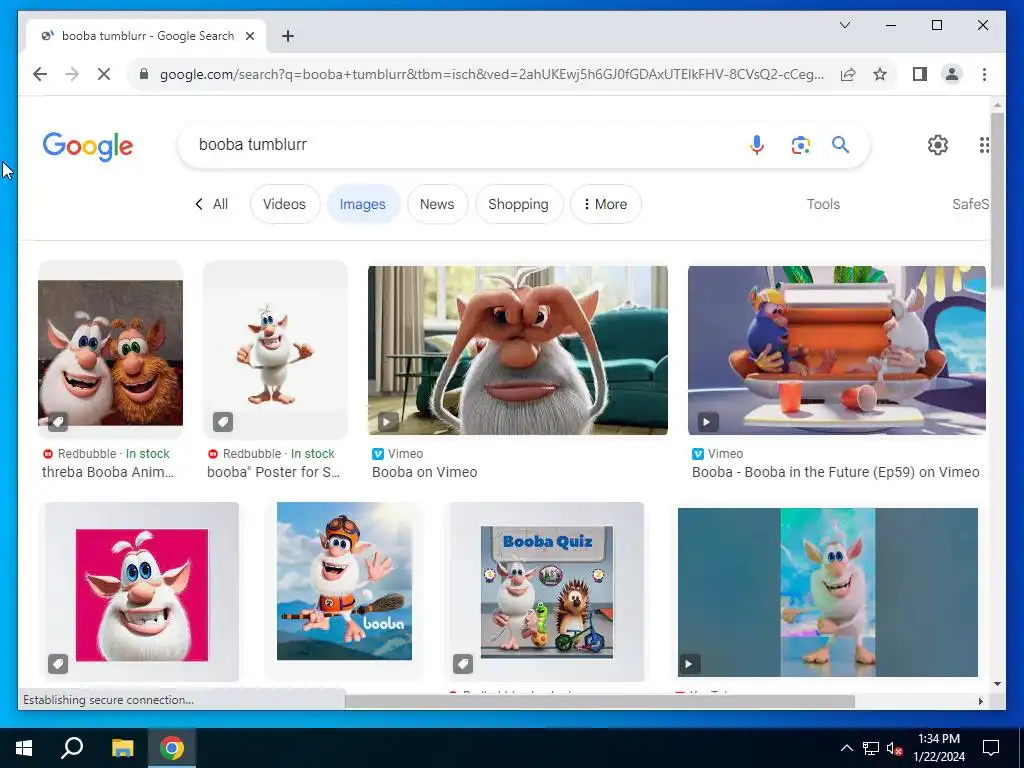Click the tab search chevron in title bar
This screenshot has width=1024, height=768.
(x=844, y=25)
